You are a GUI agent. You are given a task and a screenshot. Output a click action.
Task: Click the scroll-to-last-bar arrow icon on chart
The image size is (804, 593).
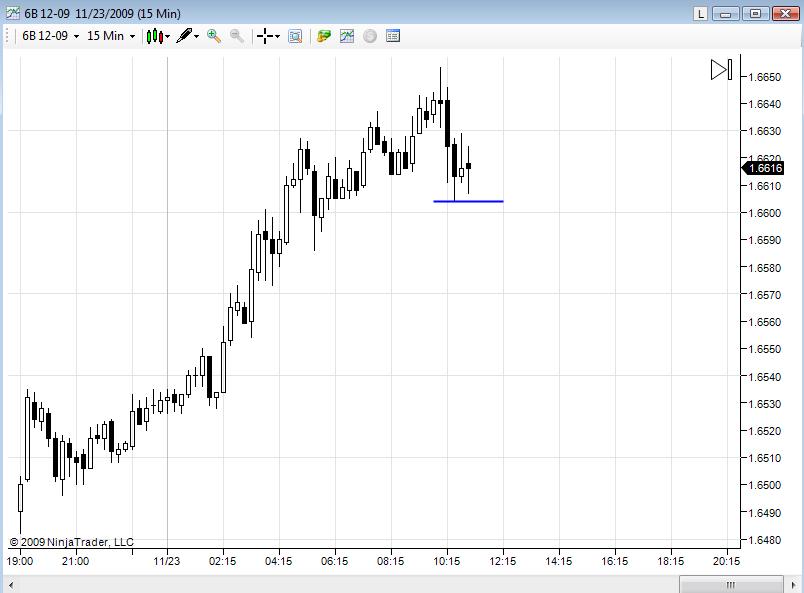point(721,70)
